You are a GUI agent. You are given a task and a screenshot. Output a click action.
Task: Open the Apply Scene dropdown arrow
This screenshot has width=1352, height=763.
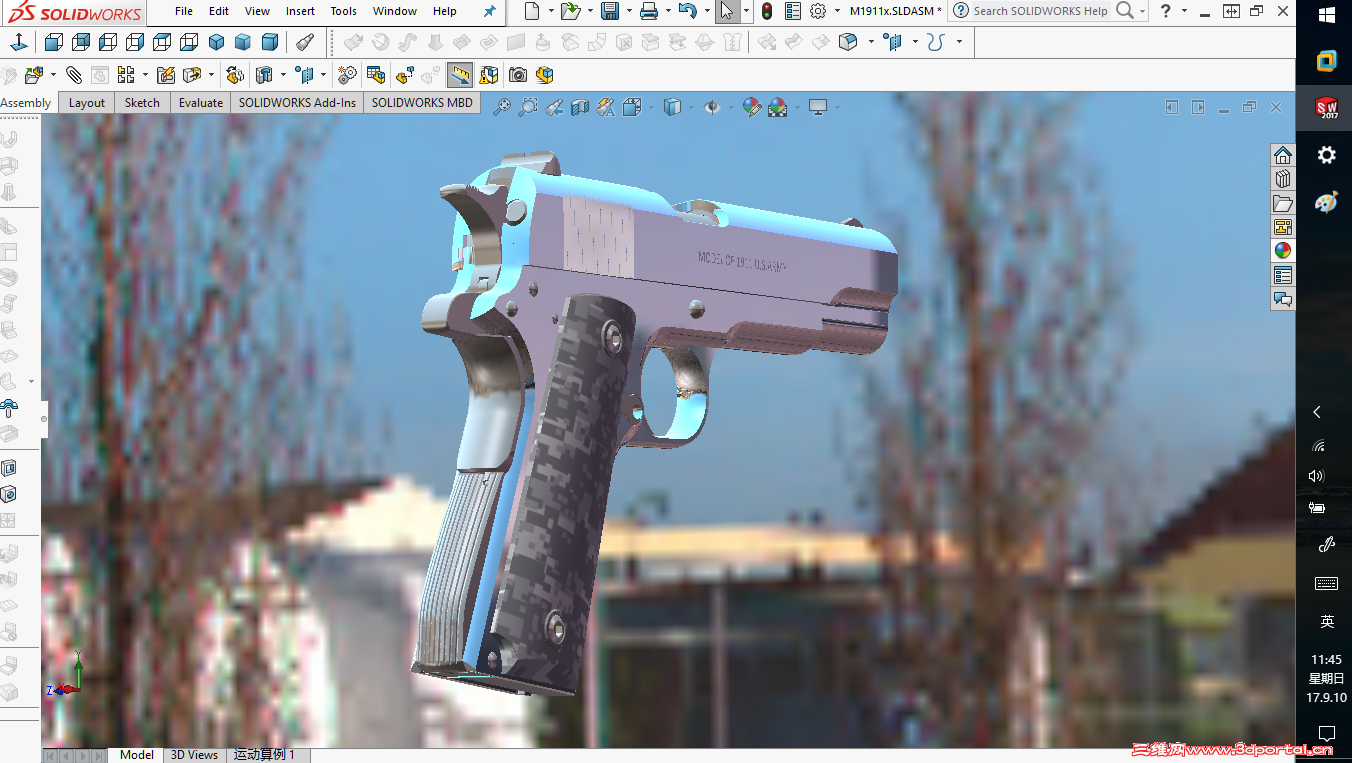(797, 107)
